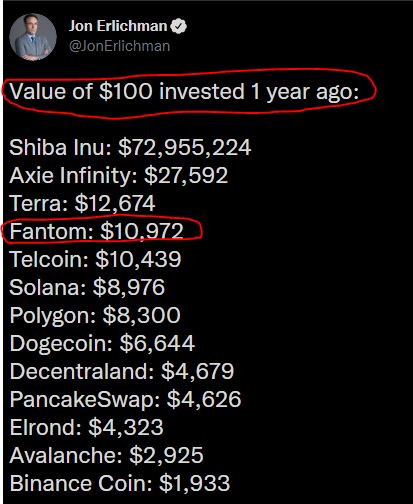Click the Terra: $12,674 line
Viewport: 413px width, 504px height.
[82, 203]
